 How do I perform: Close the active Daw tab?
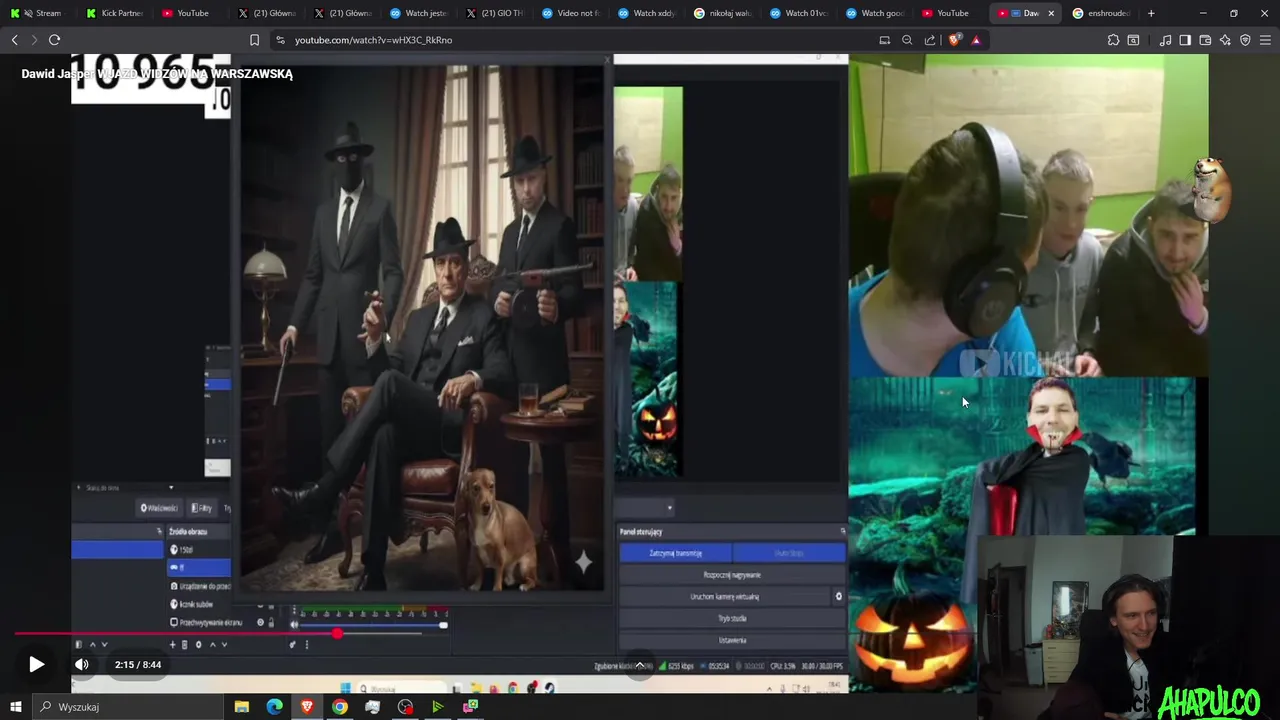point(1051,13)
